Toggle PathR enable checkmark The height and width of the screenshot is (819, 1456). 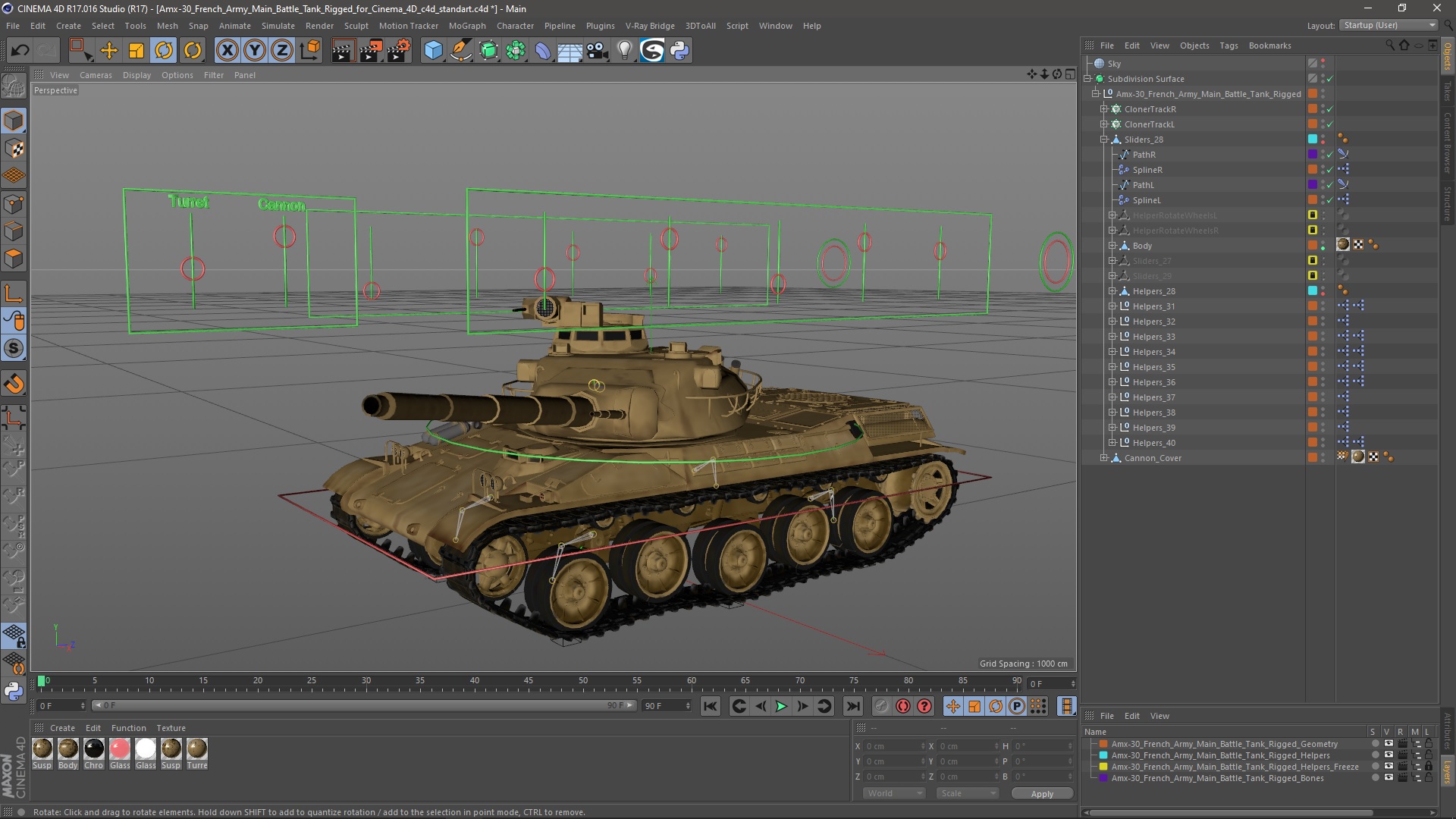(x=1329, y=155)
